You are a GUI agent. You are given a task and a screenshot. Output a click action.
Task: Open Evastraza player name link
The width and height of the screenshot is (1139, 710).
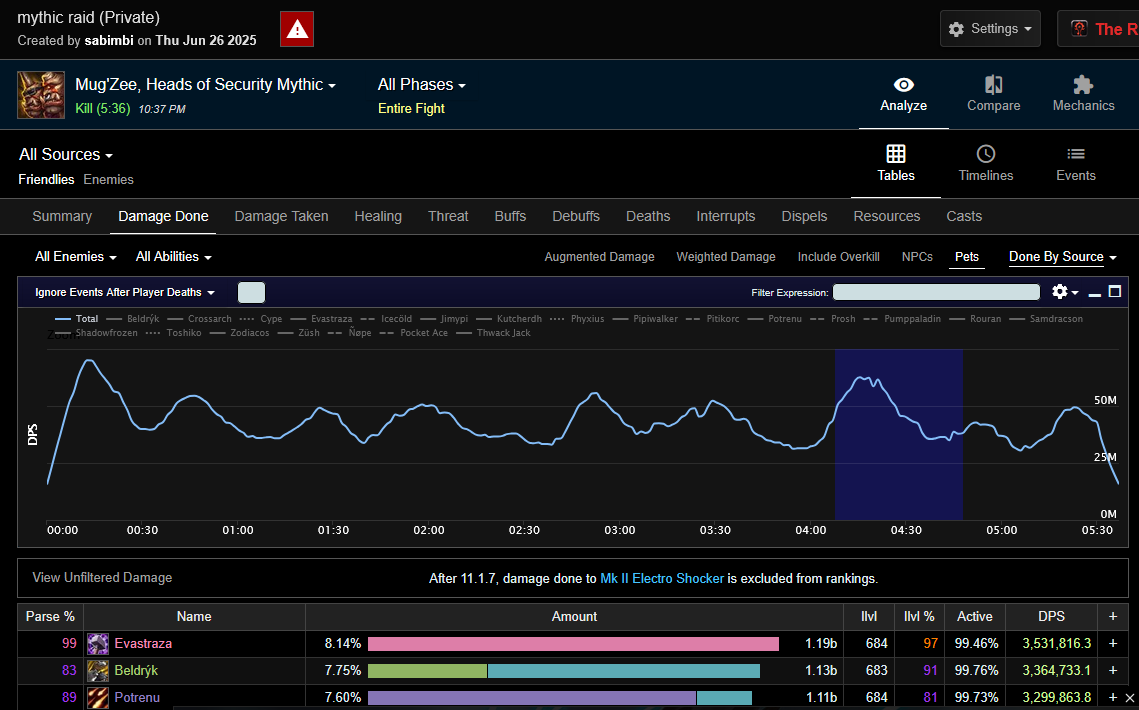point(143,644)
